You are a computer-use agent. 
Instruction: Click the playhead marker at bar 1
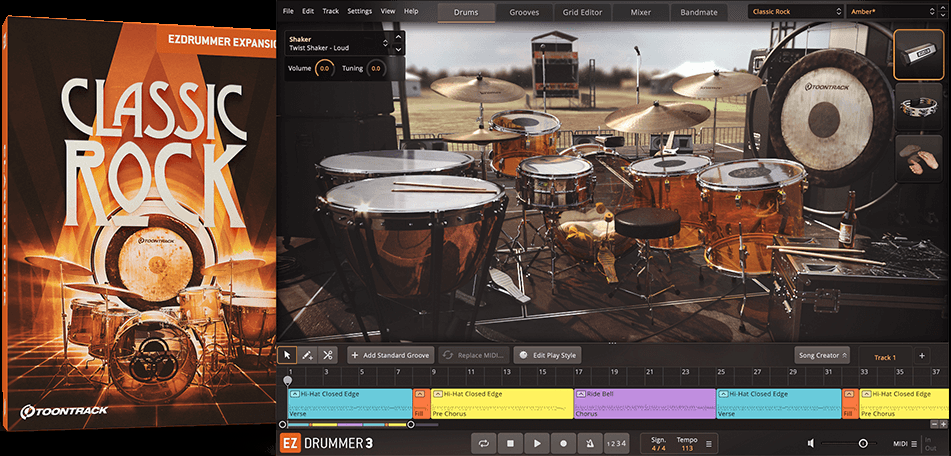(287, 381)
